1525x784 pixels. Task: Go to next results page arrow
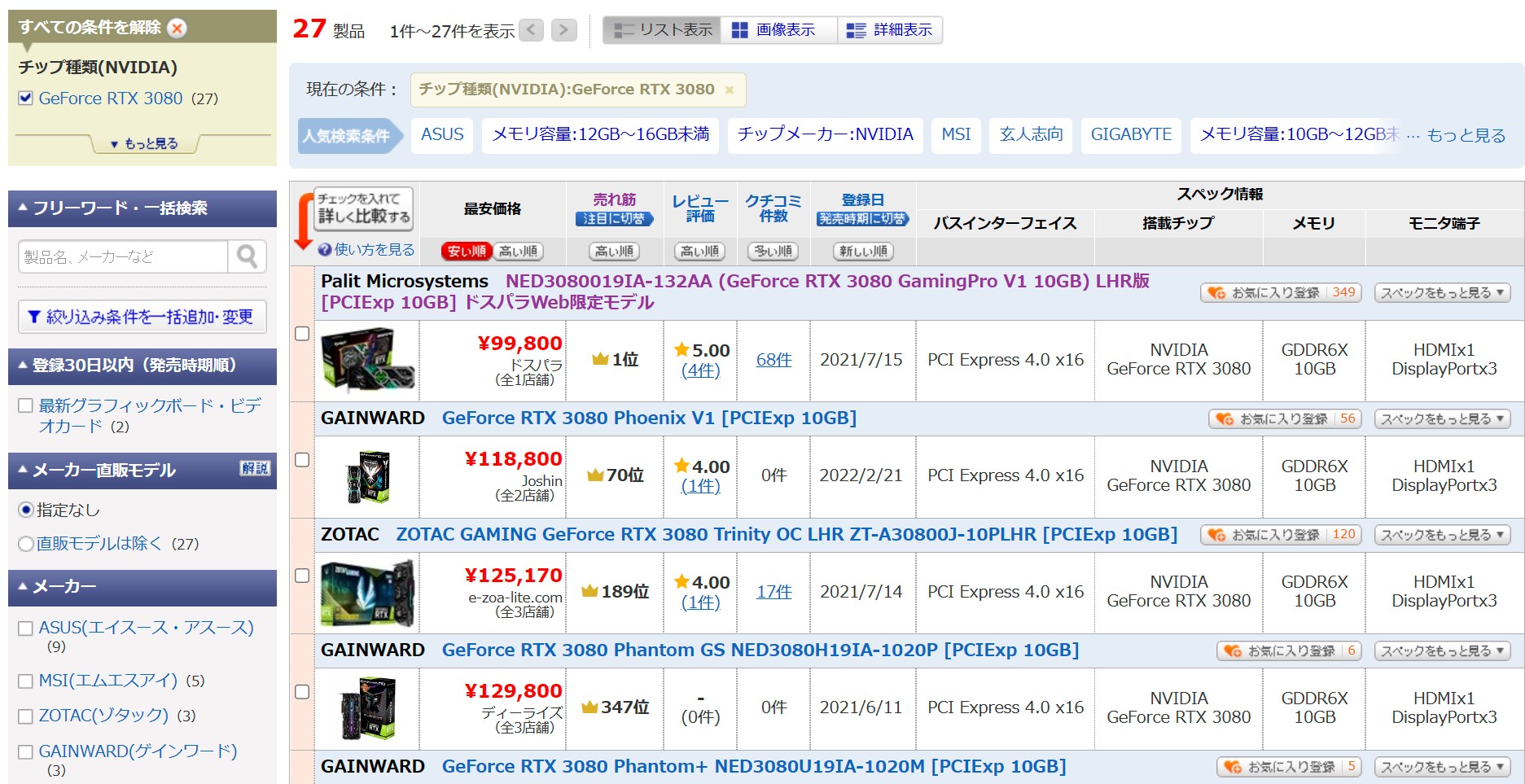point(563,30)
